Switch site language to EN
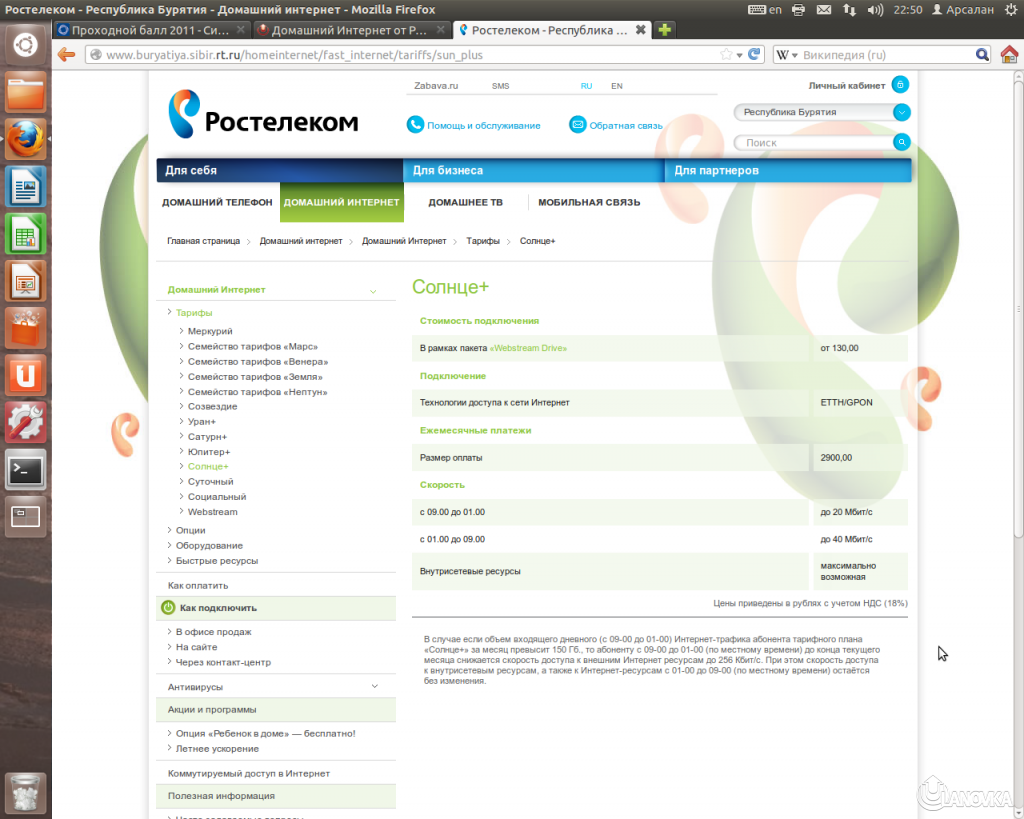The height and width of the screenshot is (819, 1024). 616,86
